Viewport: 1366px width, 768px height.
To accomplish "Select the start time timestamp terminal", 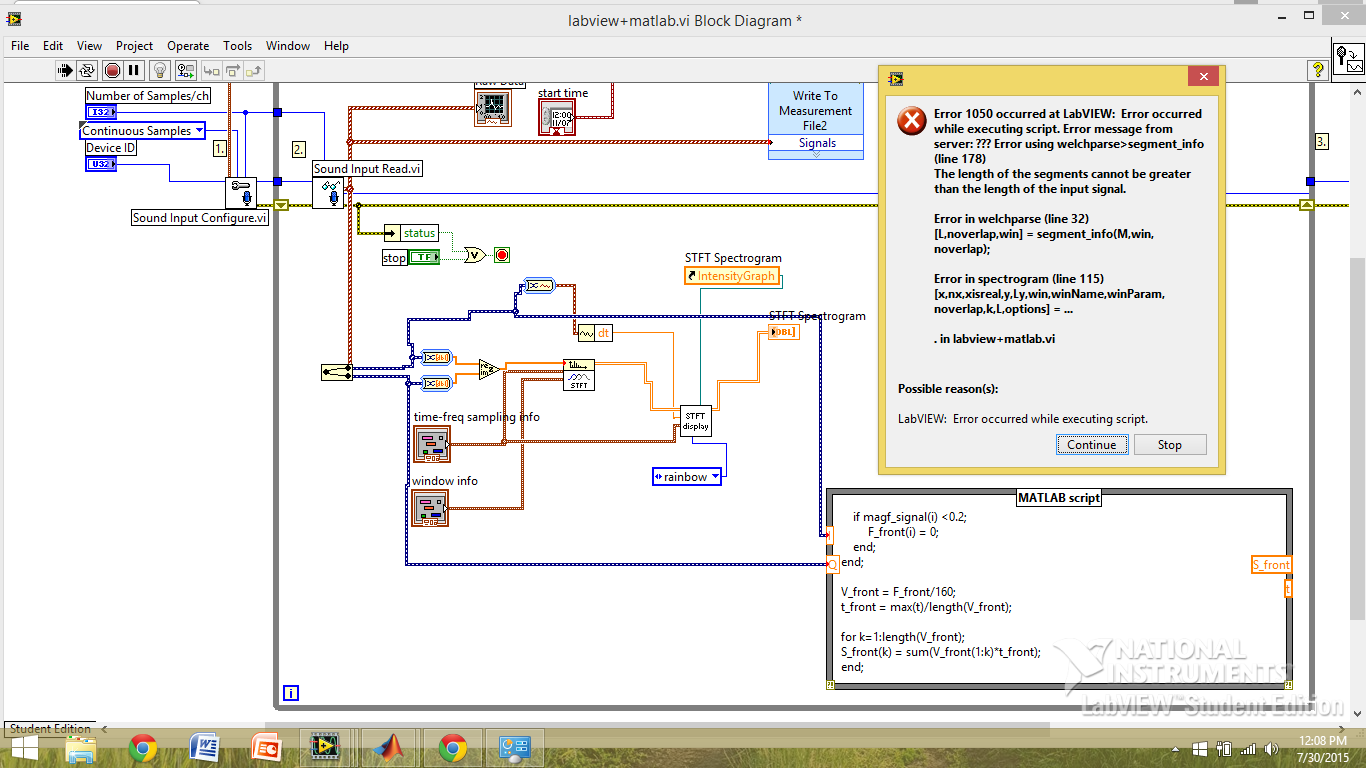I will pyautogui.click(x=557, y=118).
